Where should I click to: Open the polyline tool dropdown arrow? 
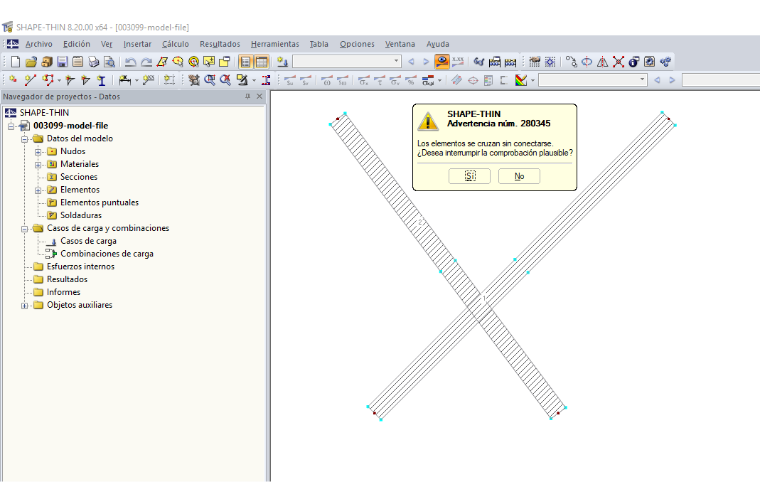coord(59,80)
